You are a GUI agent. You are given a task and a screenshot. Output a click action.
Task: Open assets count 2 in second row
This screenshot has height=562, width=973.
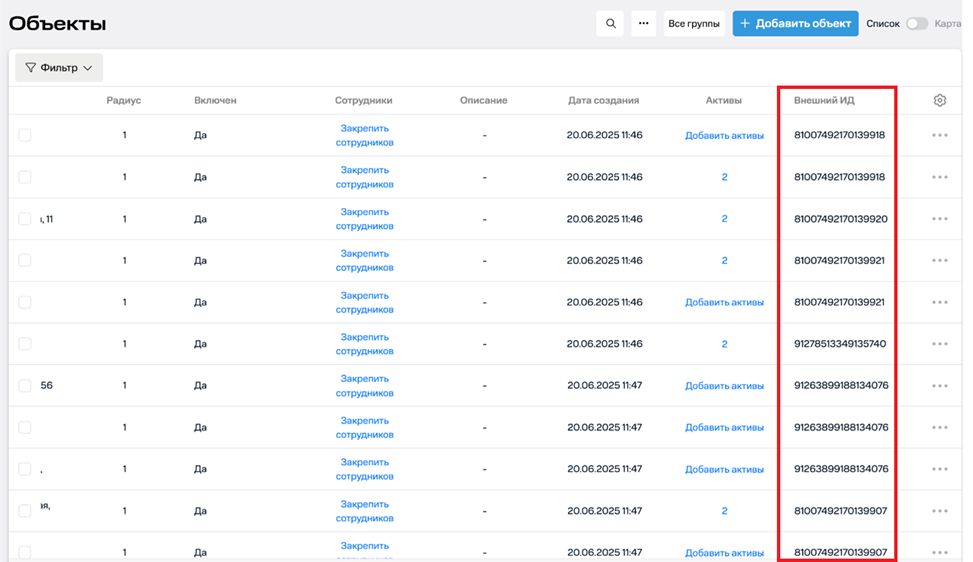[x=724, y=177]
